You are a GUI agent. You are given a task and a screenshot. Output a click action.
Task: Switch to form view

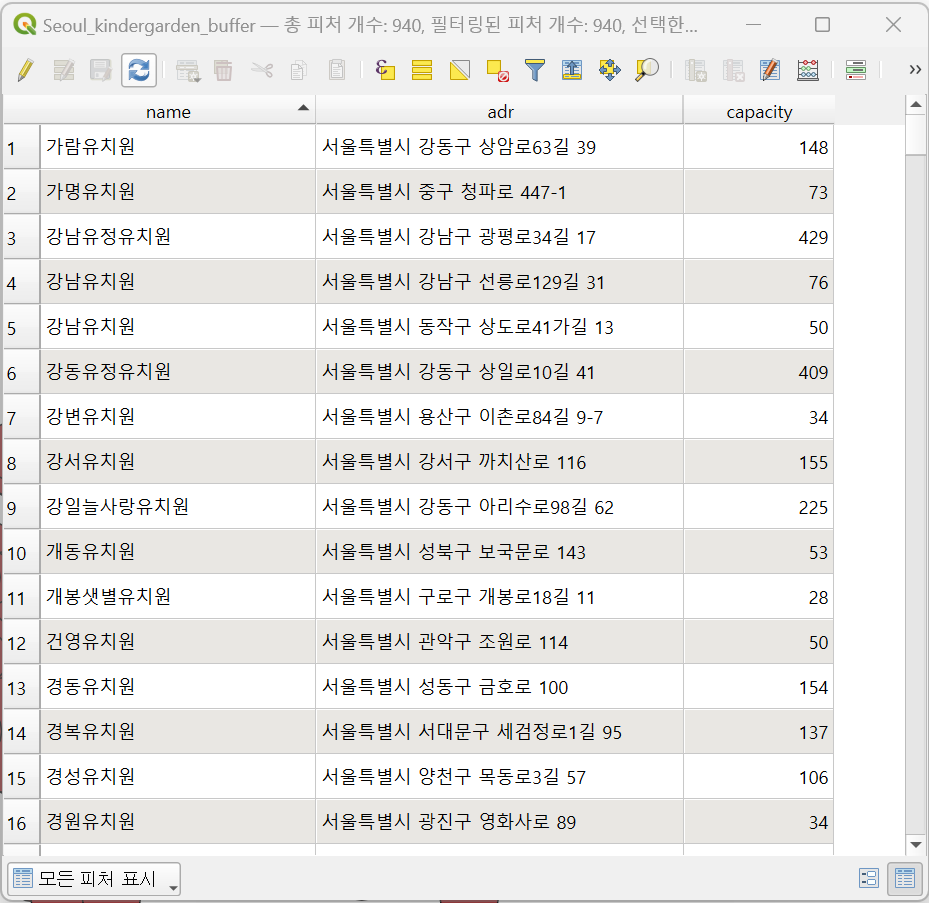869,878
